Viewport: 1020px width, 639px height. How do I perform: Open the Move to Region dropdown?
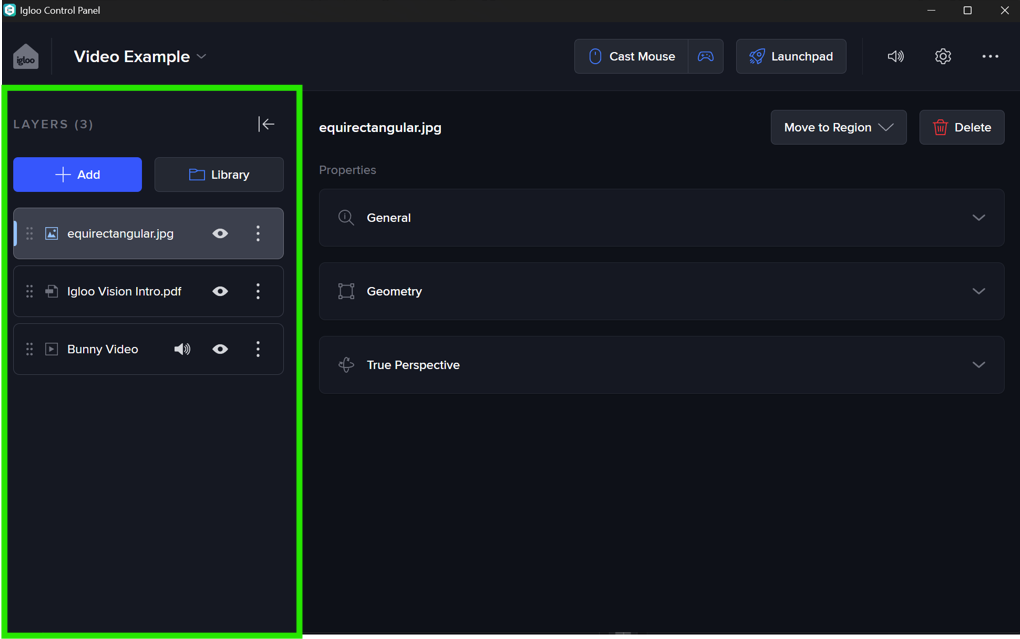point(838,127)
